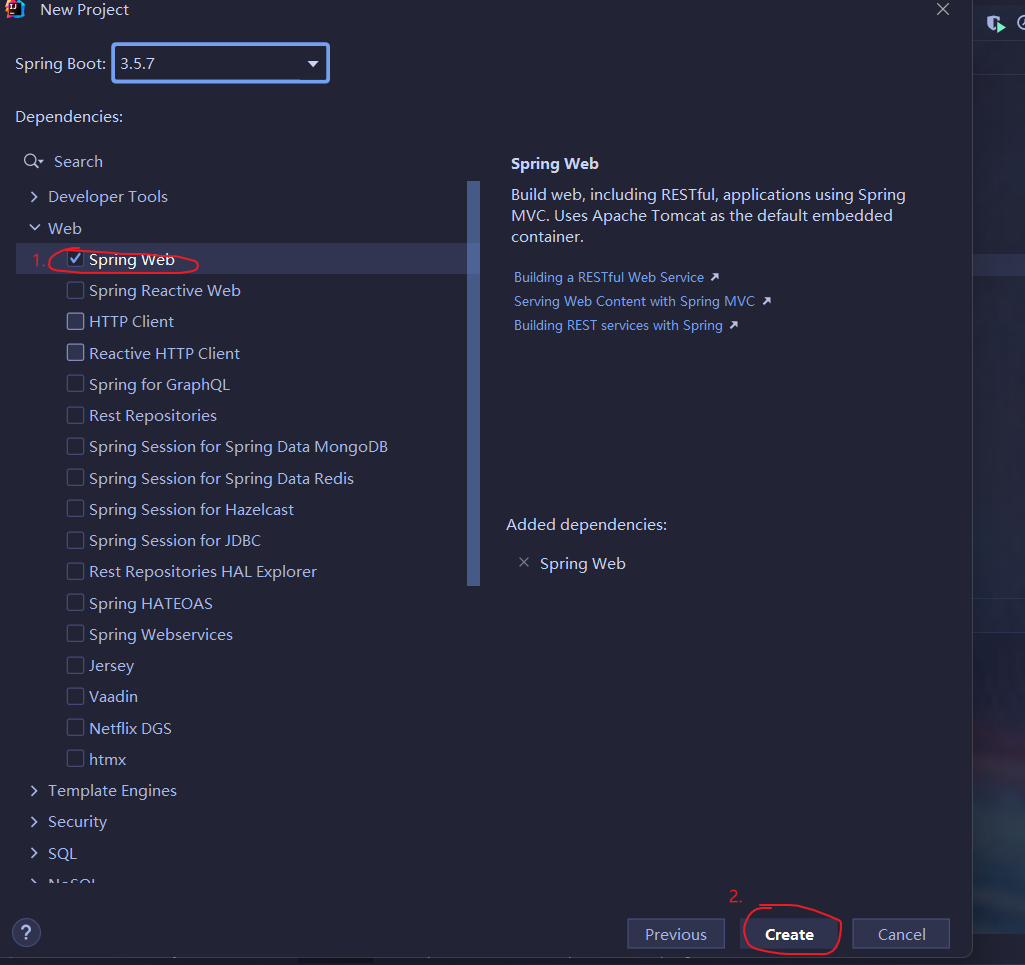This screenshot has width=1025, height=965.
Task: Click the Spring Web description heading
Action: pyautogui.click(x=554, y=163)
